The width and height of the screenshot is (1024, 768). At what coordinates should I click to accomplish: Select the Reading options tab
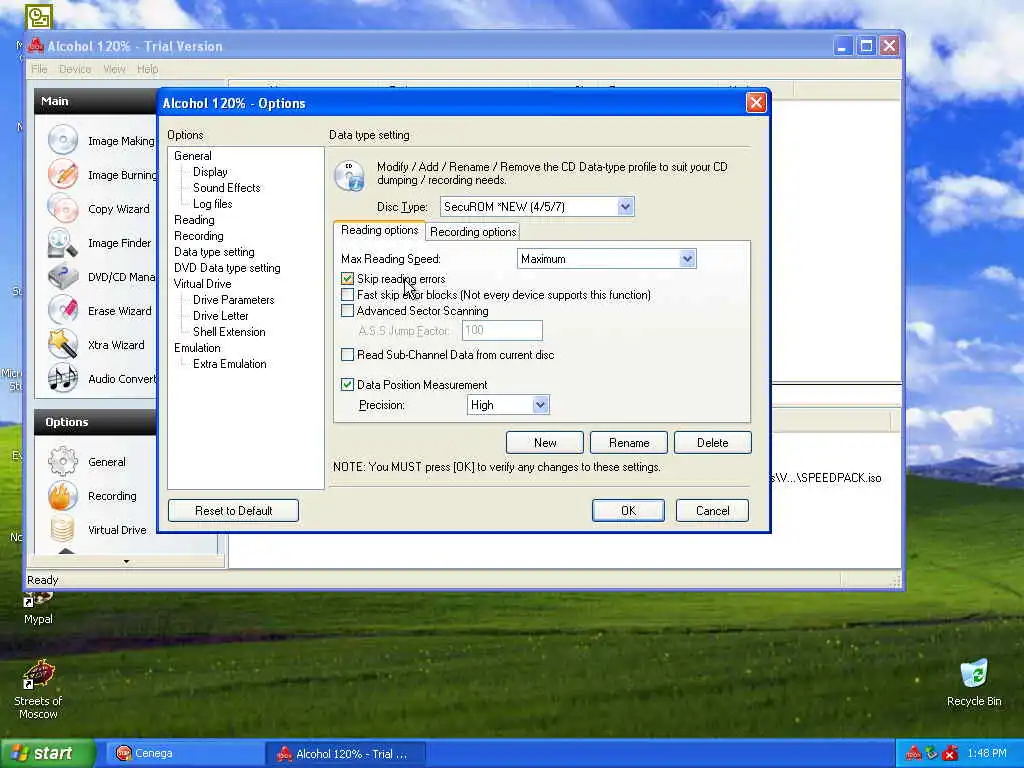[x=379, y=230]
